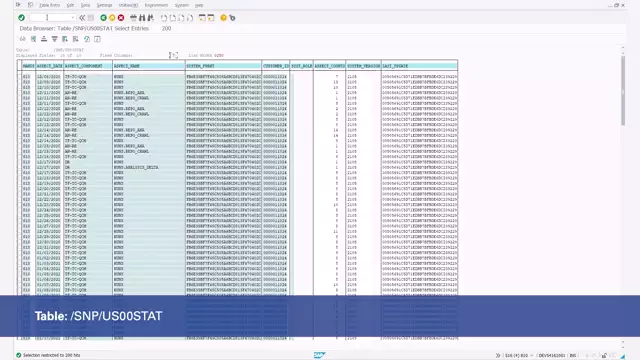Image resolution: width=640 pixels, height=360 pixels.
Task: Open the Table Entry menu
Action: (49, 5)
